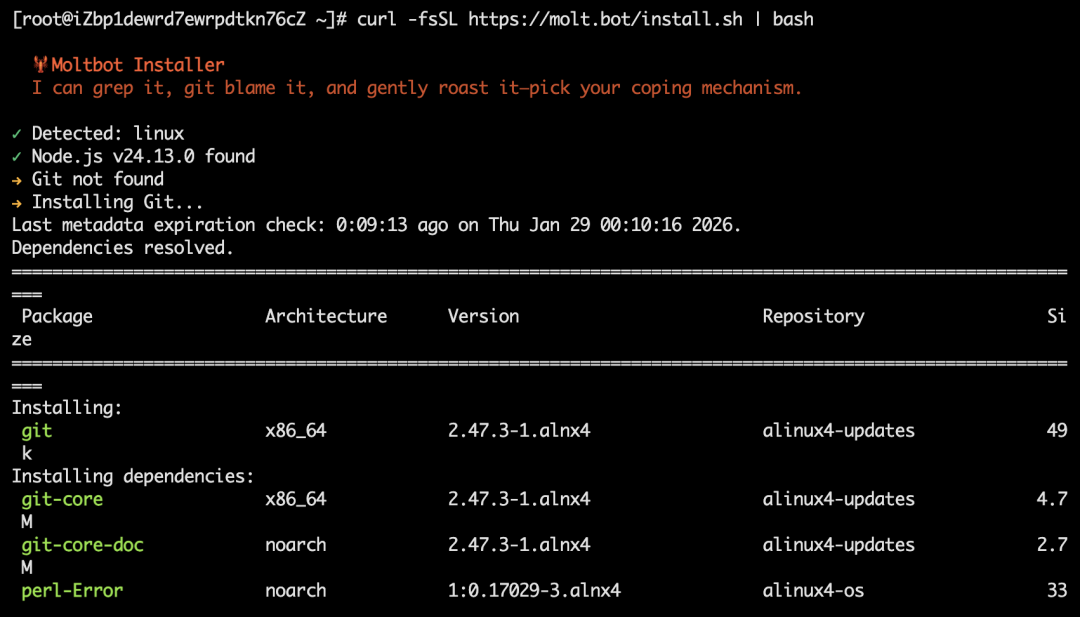
Task: Click the arrow beside "Git not found"
Action: pyautogui.click(x=17, y=180)
